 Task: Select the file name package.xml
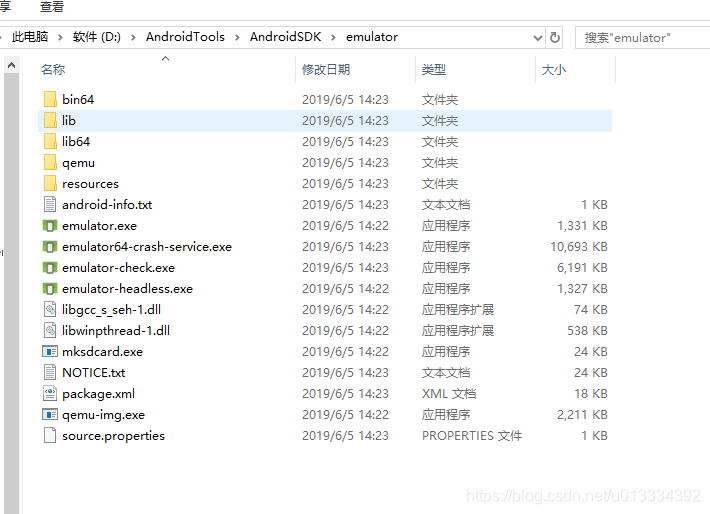pos(98,394)
